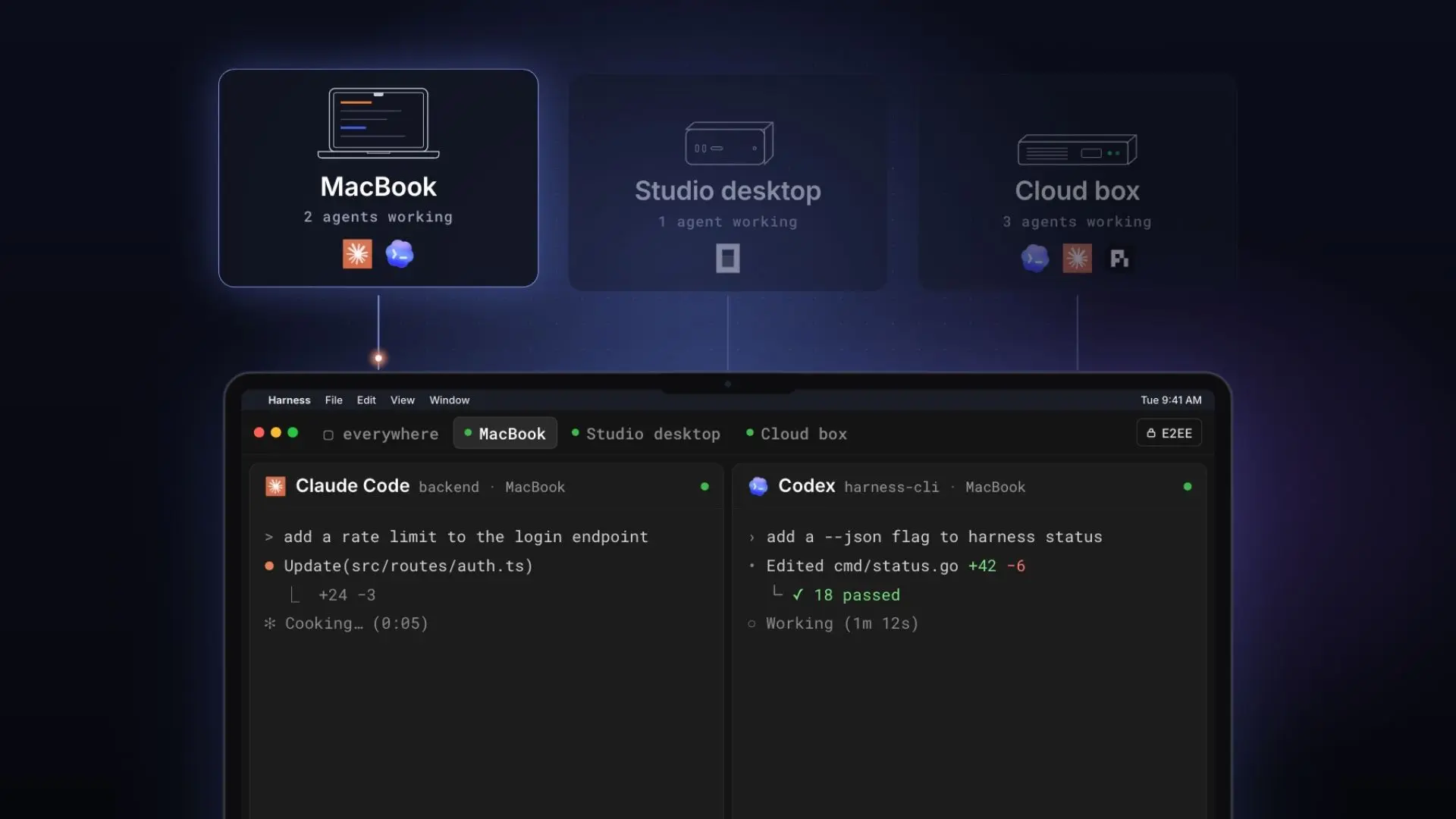Click the 'Edited cmd/status.go' line
This screenshot has width=1456, height=819.
(861, 566)
